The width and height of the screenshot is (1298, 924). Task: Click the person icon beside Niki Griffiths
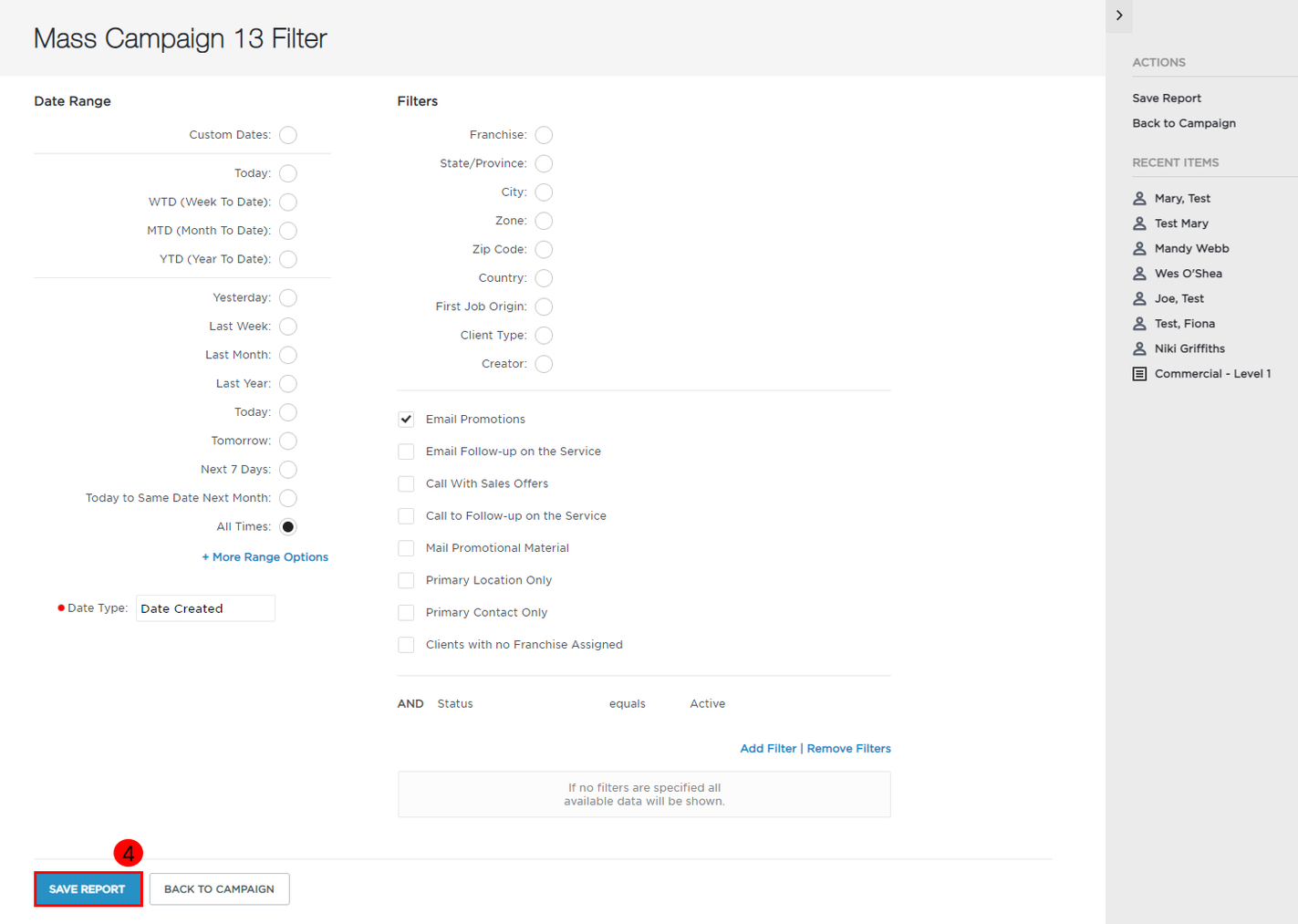pyautogui.click(x=1139, y=348)
